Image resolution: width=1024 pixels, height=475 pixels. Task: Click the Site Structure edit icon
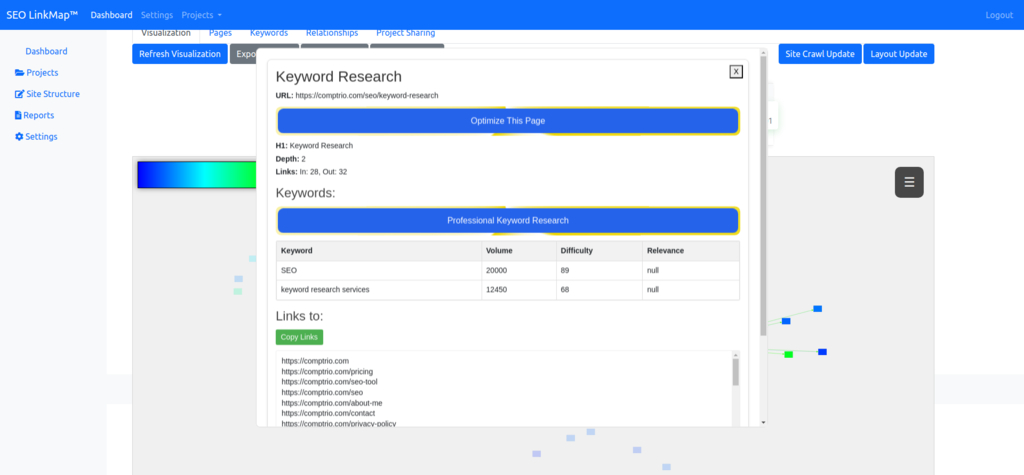pyautogui.click(x=20, y=94)
